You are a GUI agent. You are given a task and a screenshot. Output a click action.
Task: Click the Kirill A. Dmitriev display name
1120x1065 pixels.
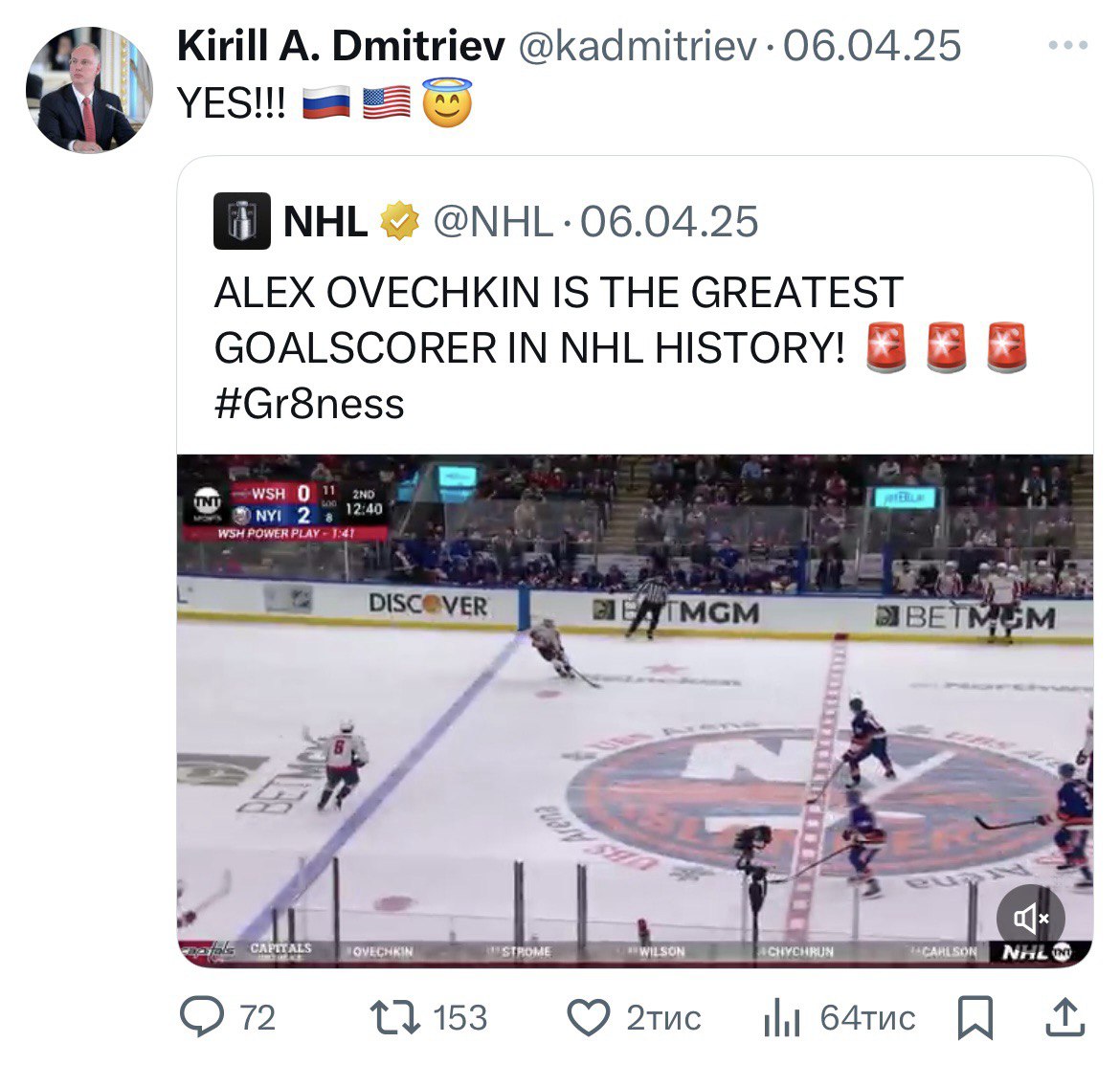tap(340, 45)
